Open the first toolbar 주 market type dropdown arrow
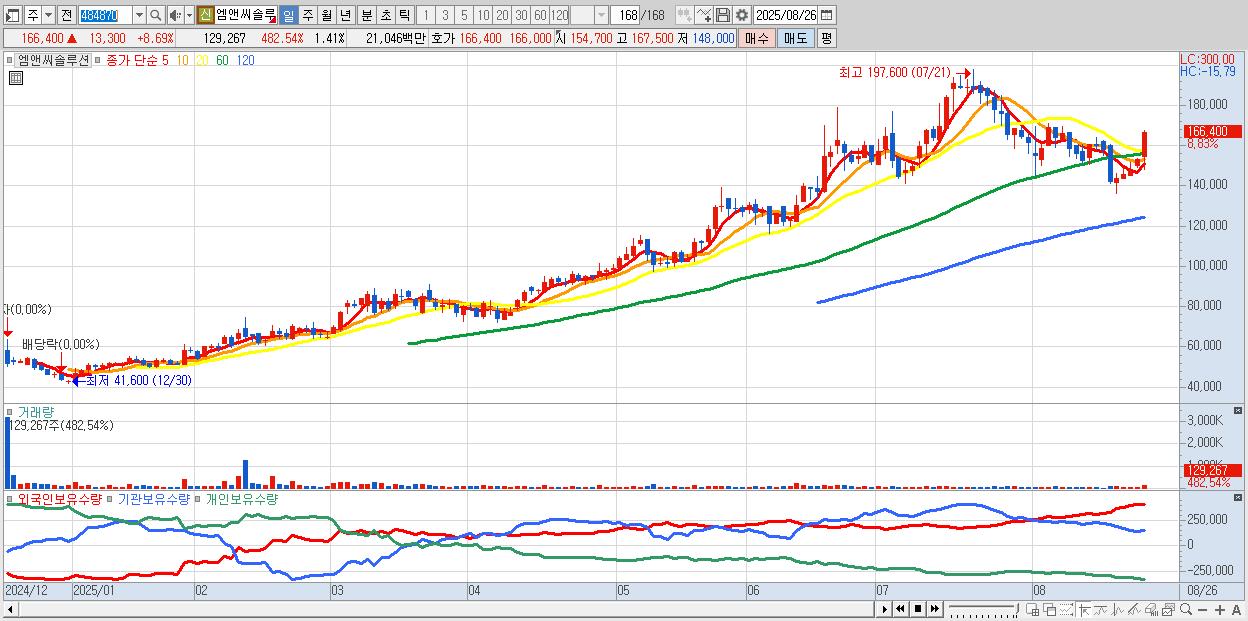 tap(48, 15)
